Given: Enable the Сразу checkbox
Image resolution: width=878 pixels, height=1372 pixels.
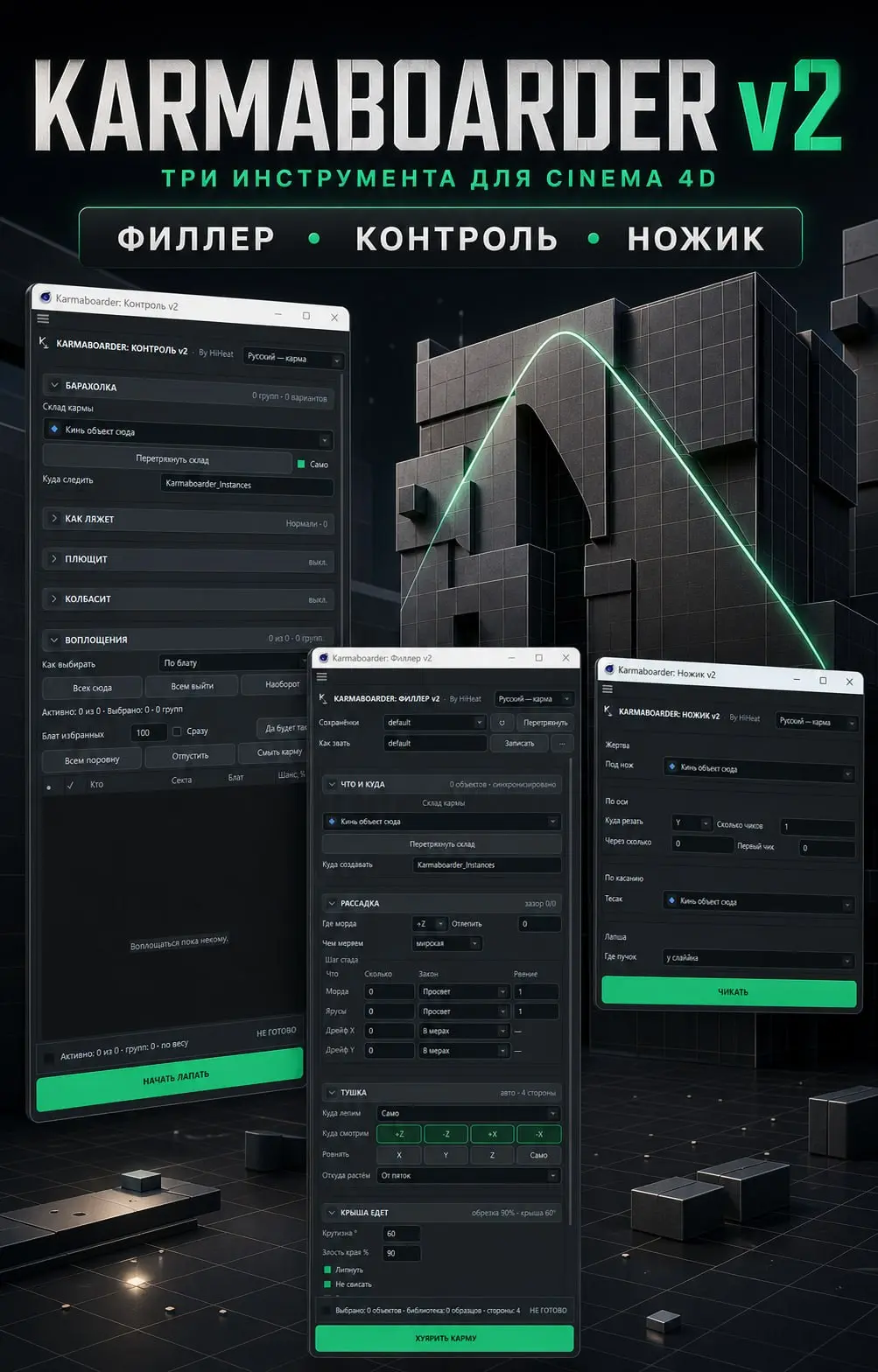Looking at the screenshot, I should pyautogui.click(x=177, y=731).
